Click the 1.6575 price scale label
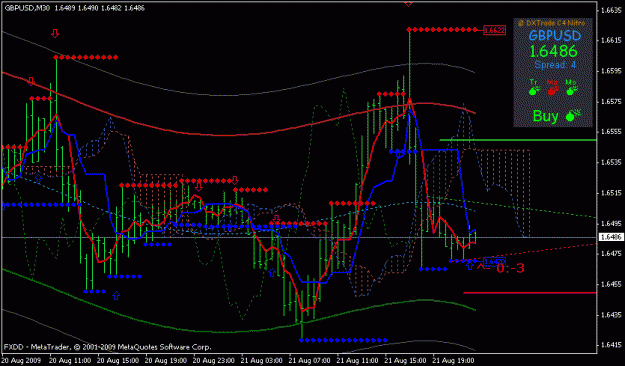625x366 pixels. [611, 102]
